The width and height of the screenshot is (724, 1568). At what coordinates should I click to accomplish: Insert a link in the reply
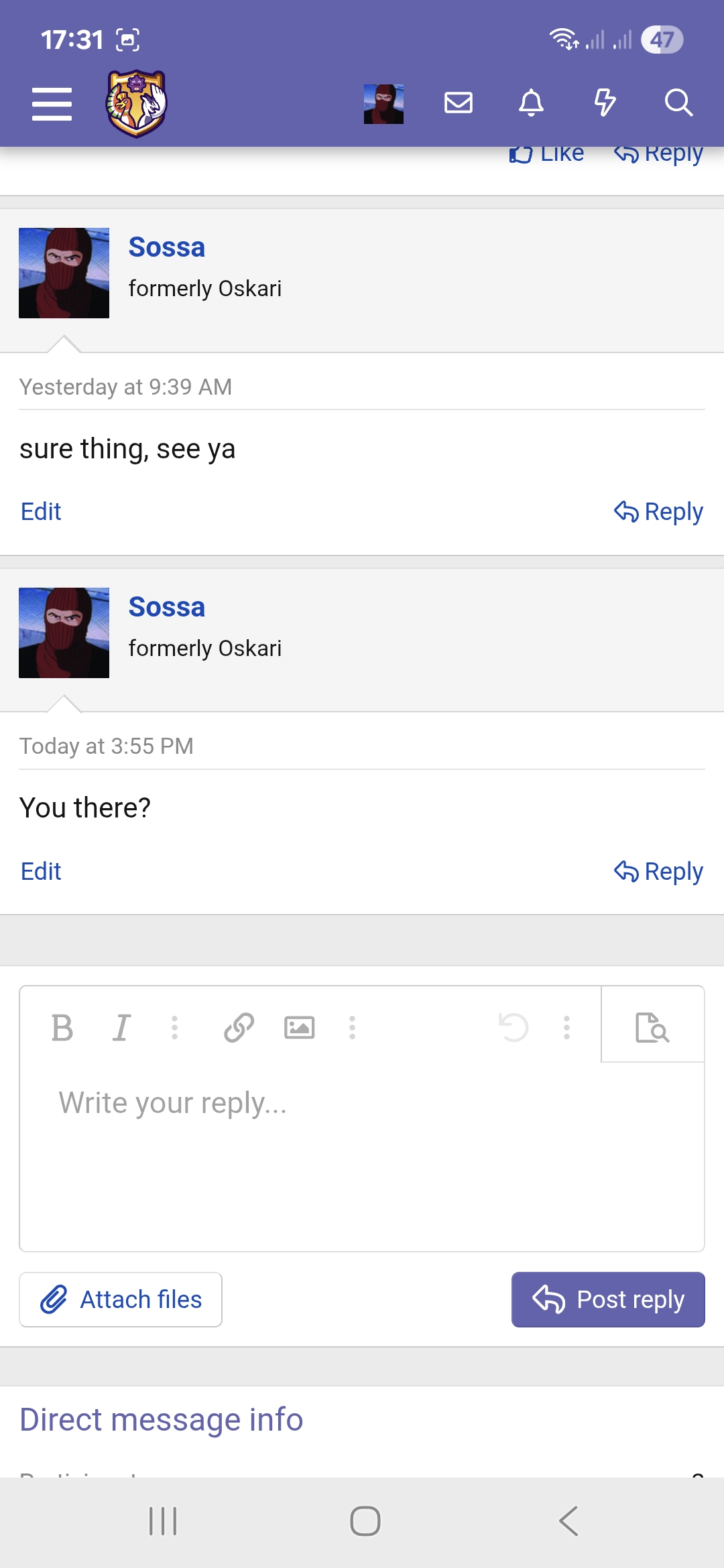pyautogui.click(x=239, y=1027)
